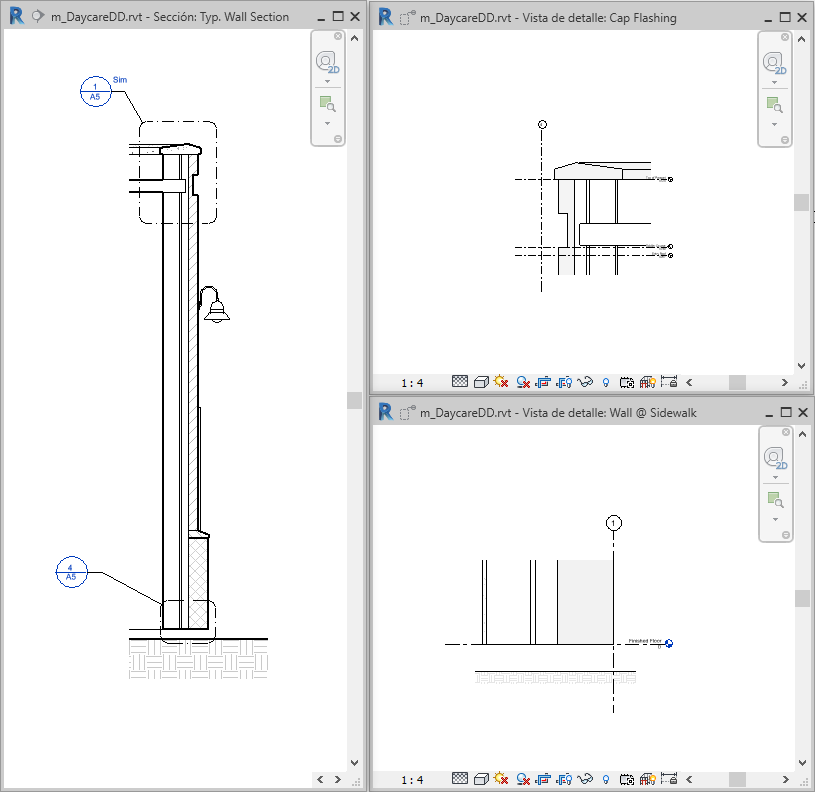Toggle Crop View in Cap Flashing view bar
The width and height of the screenshot is (815, 792).
click(x=543, y=382)
